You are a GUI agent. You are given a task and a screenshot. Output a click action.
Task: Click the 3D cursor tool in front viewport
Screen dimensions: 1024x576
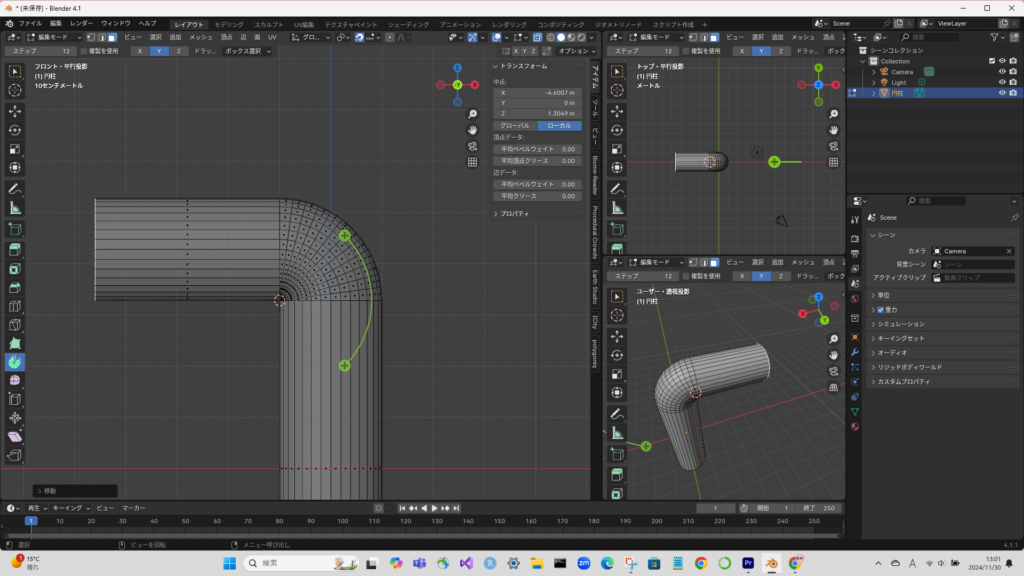click(x=15, y=90)
